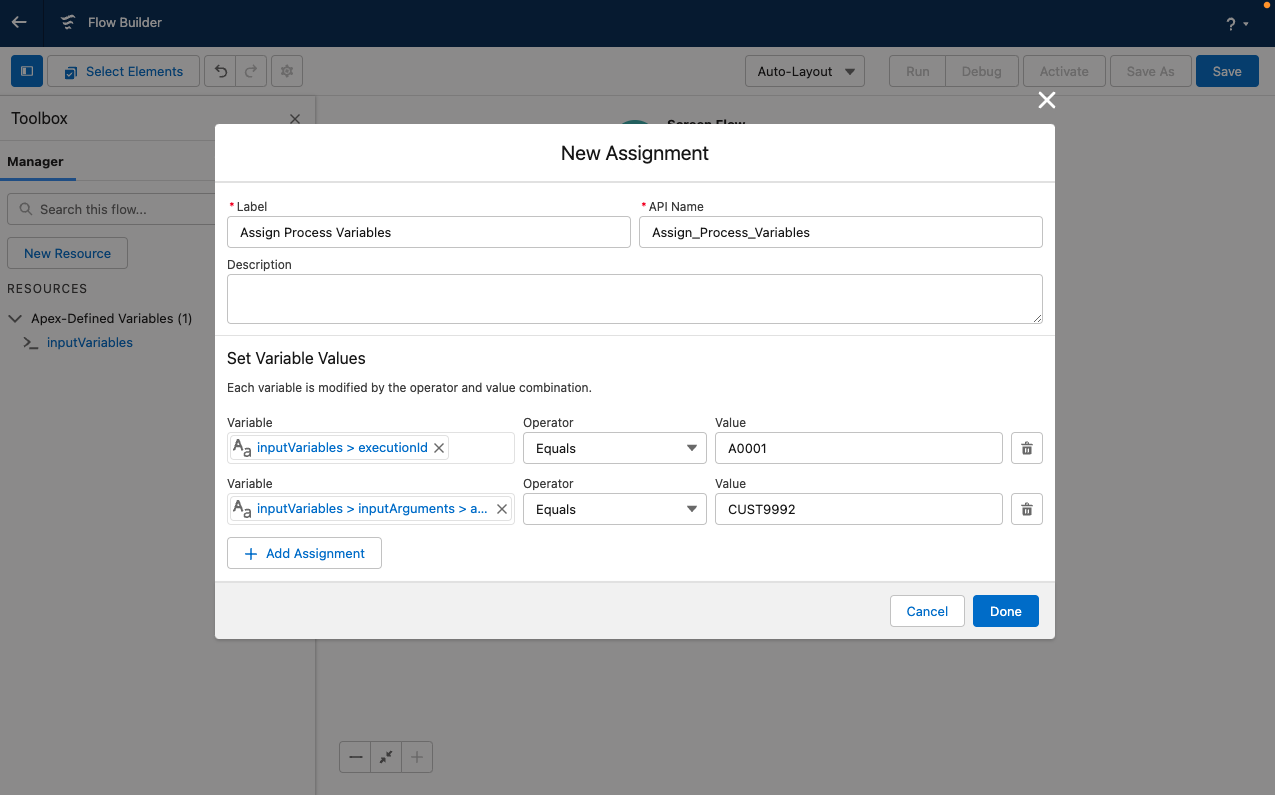Screen dimensions: 1275x795
Task: Click the API Name input field
Action: (841, 232)
